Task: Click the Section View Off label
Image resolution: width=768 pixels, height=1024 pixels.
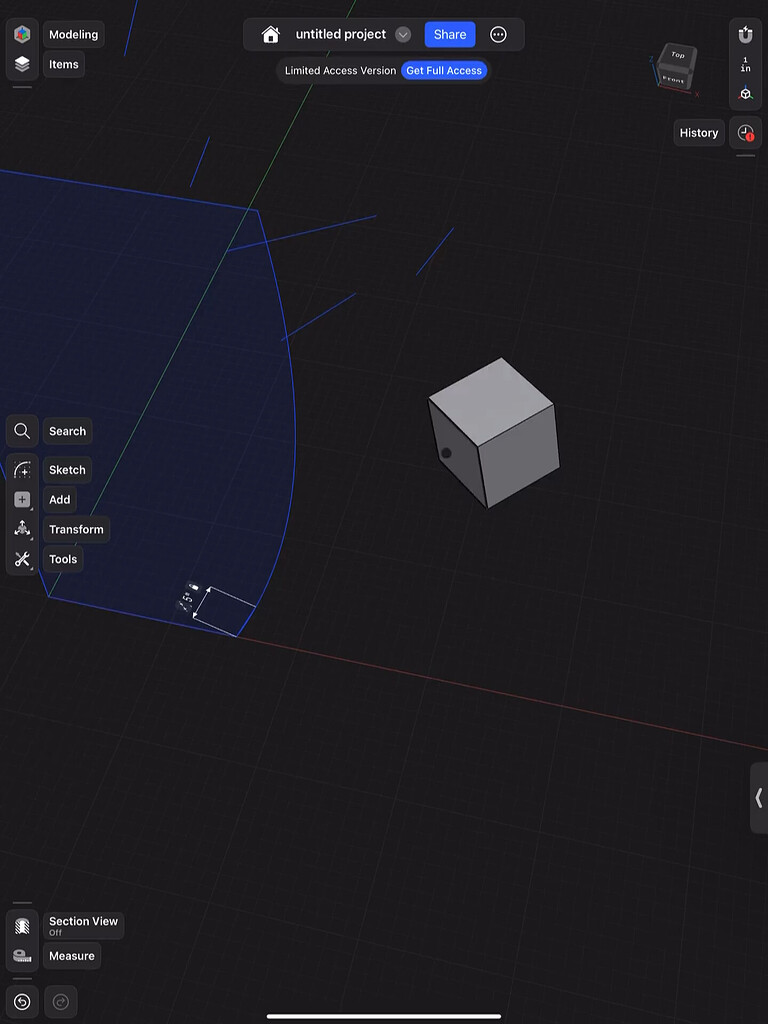Action: coord(84,925)
